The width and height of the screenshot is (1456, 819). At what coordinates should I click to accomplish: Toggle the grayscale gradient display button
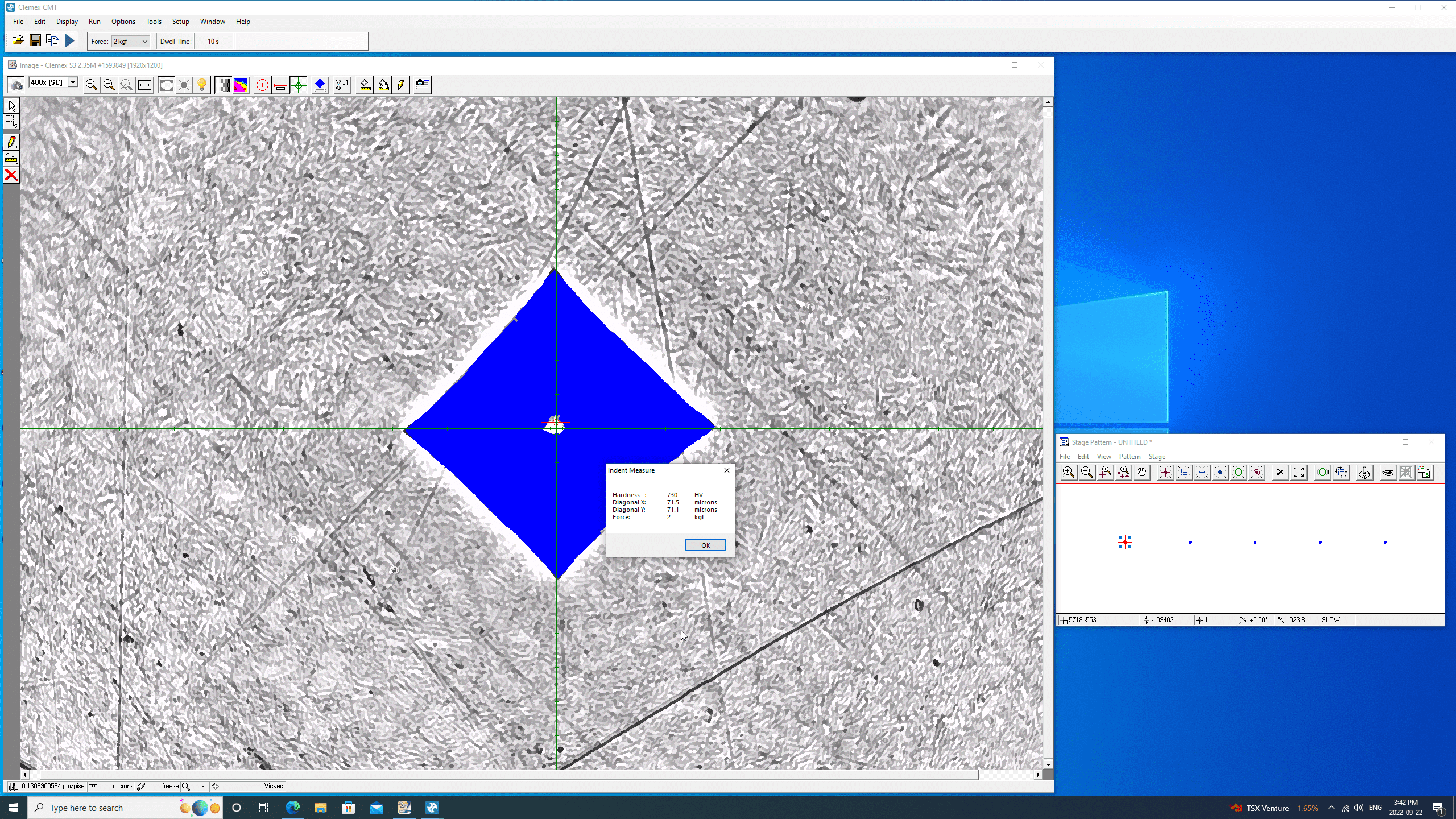pos(224,85)
